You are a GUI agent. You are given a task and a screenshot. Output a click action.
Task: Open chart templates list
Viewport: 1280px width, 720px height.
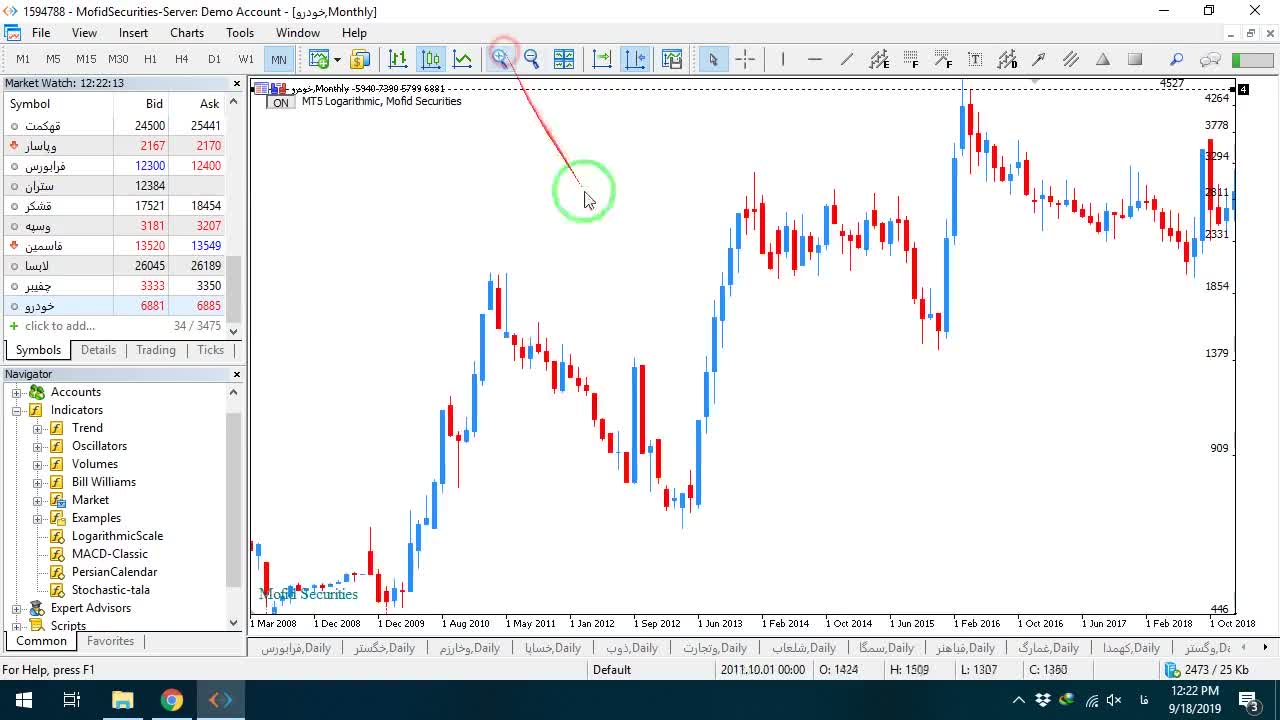pos(672,59)
